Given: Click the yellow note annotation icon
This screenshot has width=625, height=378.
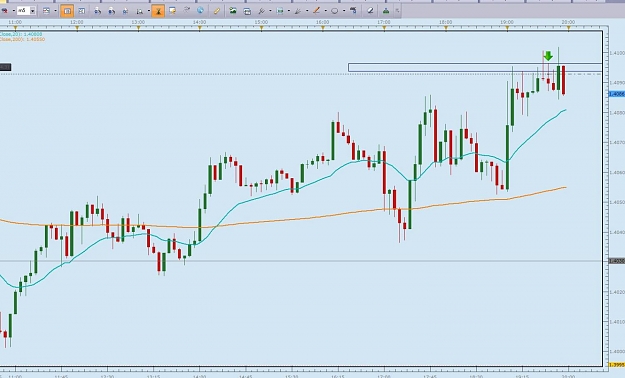Looking at the screenshot, I should (173, 11).
